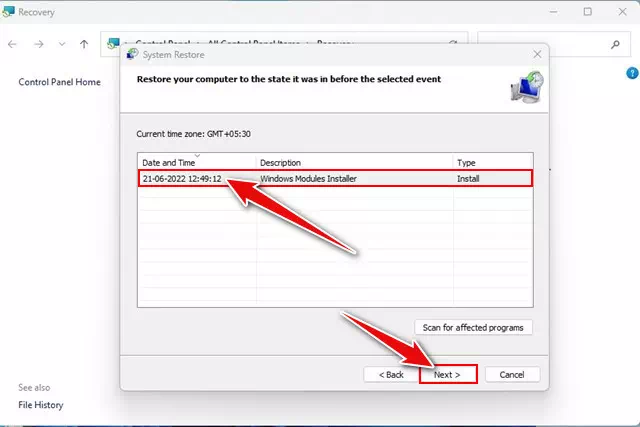Open recent locations dropdown in Recovery window
640x427 pixels.
coord(62,44)
